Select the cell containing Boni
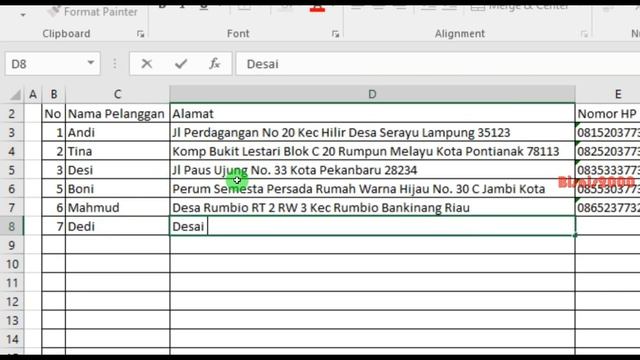This screenshot has height=360, width=640. (x=118, y=189)
